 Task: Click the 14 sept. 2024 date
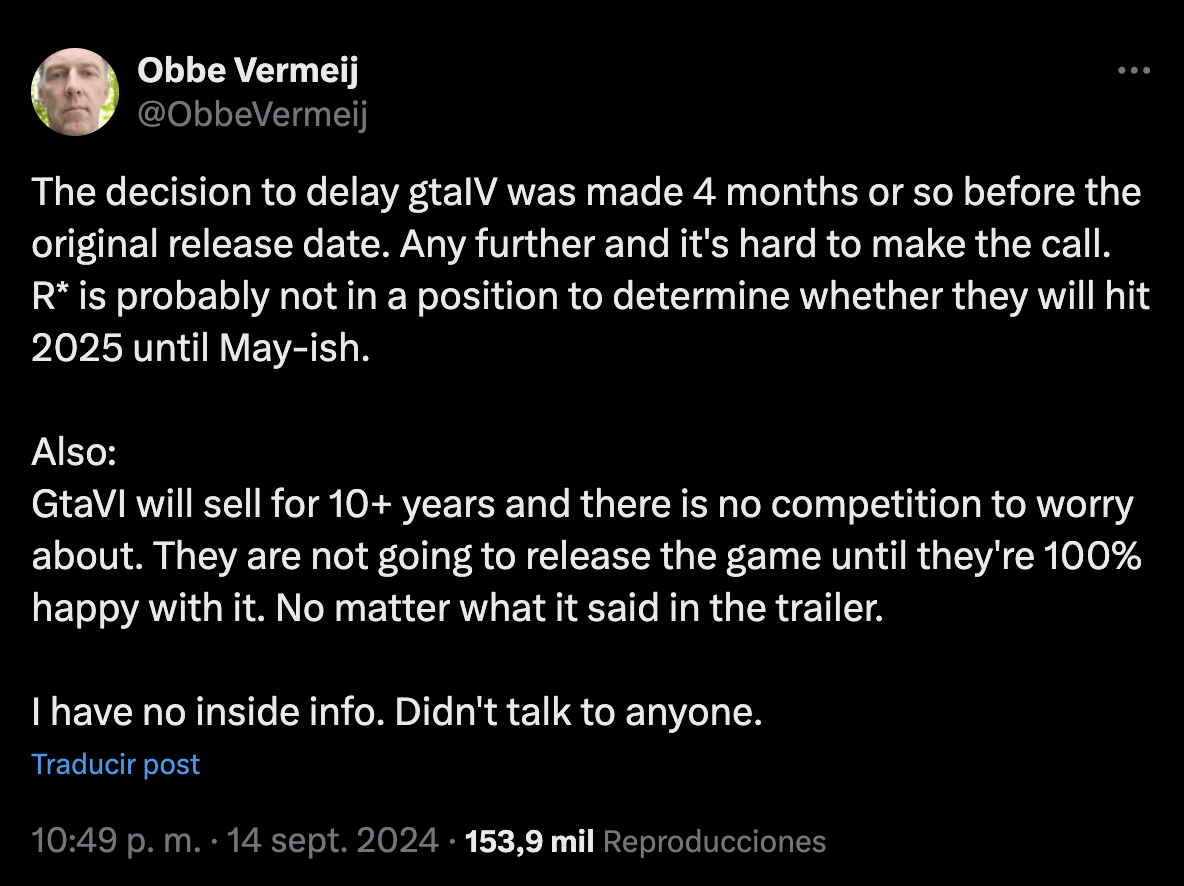click(332, 841)
